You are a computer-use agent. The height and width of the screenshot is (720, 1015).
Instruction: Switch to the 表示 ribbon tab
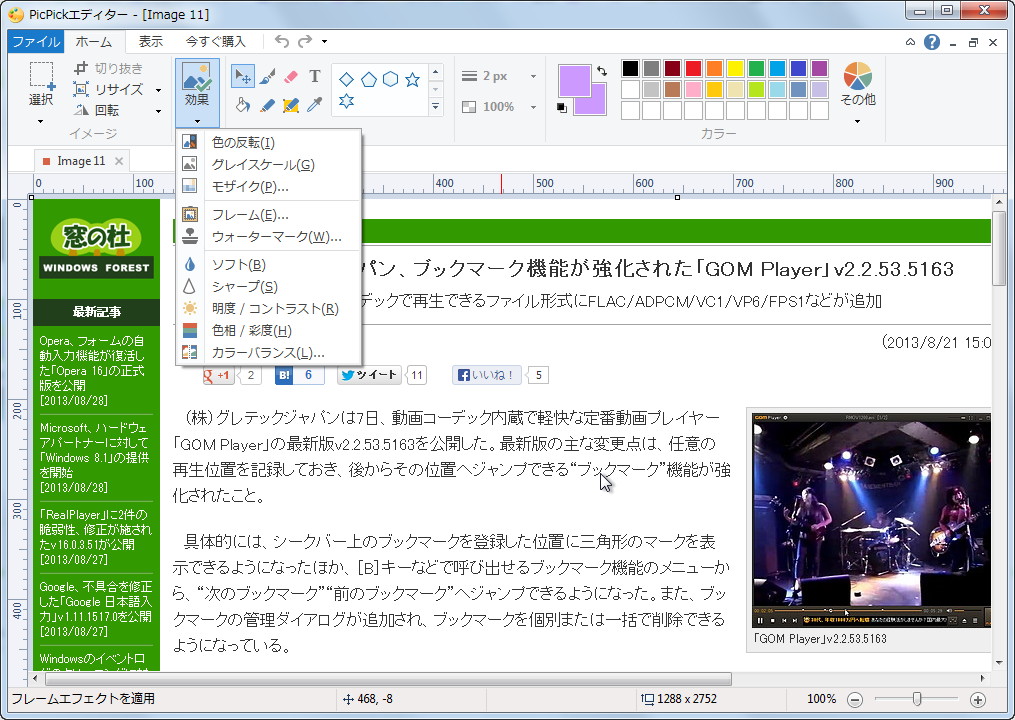[151, 41]
